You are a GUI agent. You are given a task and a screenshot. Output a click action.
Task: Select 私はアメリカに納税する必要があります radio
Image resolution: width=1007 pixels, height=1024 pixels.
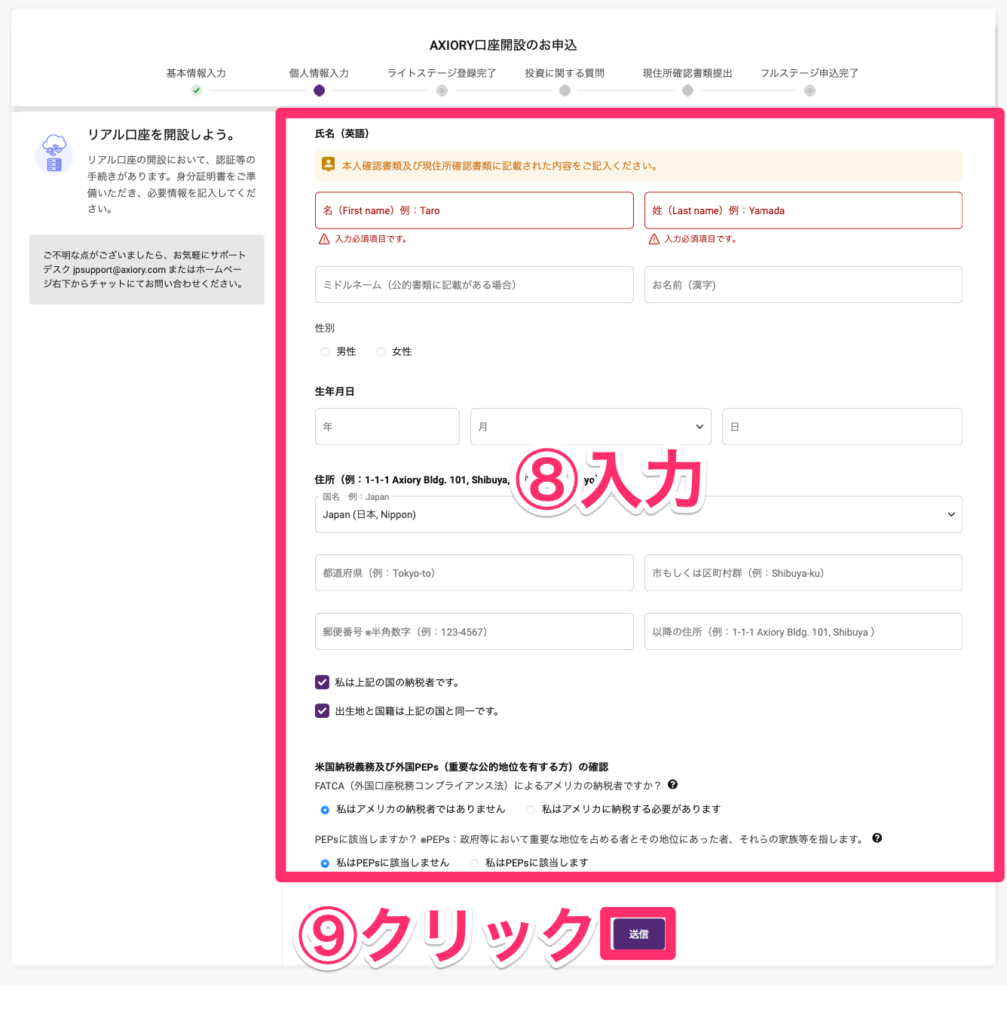pos(530,810)
